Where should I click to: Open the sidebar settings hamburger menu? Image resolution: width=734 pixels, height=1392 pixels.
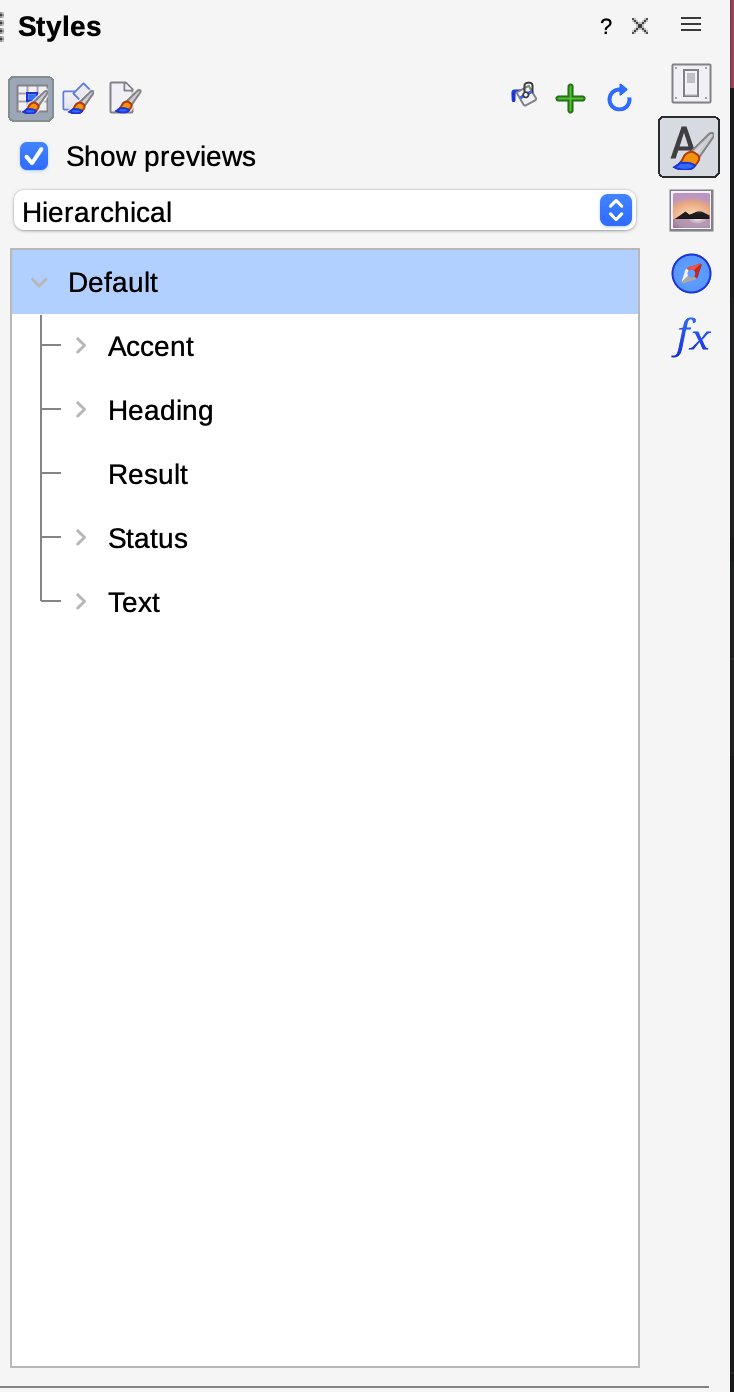(x=691, y=25)
